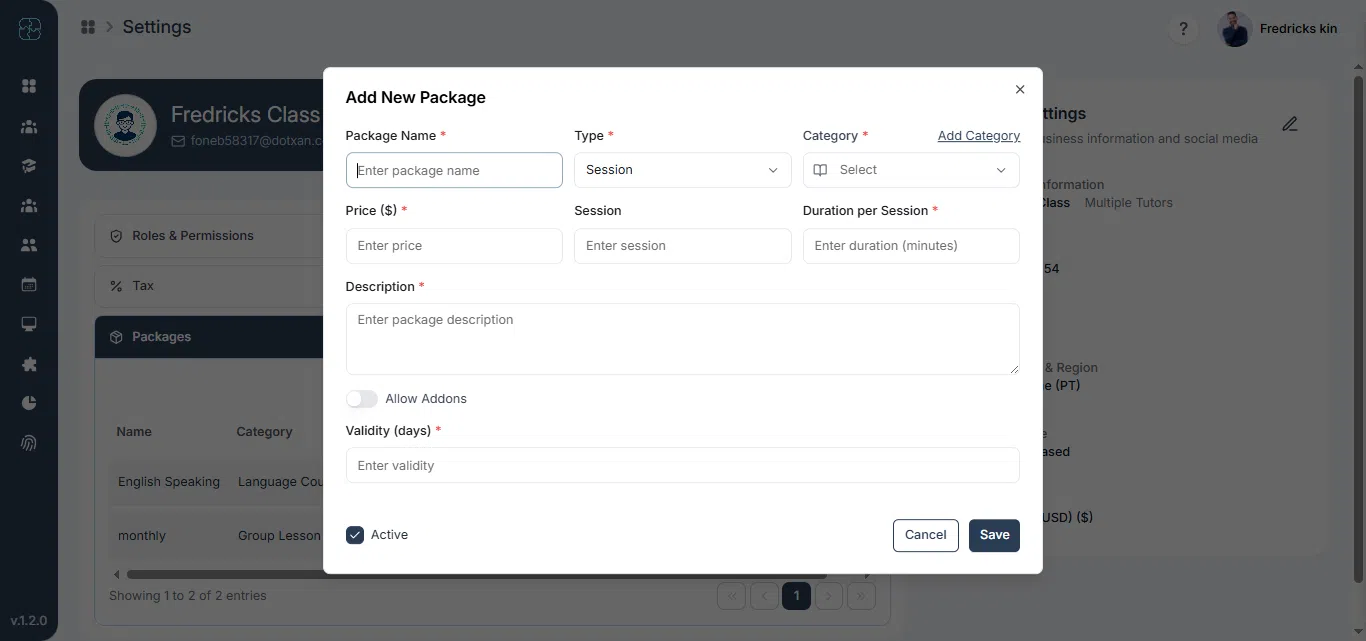Uncheck the Active checkbox

(355, 535)
